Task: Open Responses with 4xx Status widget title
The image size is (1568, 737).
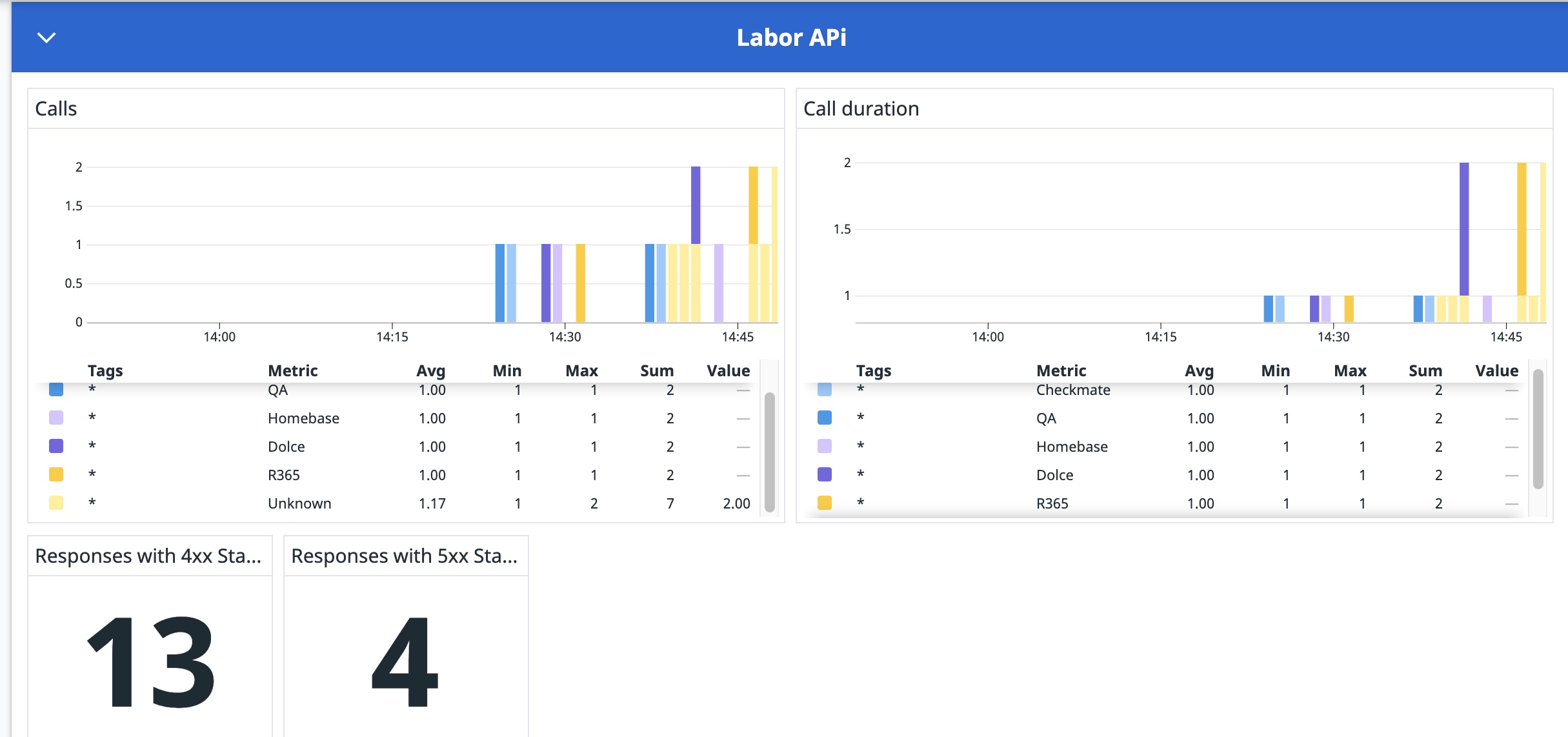Action: (148, 556)
